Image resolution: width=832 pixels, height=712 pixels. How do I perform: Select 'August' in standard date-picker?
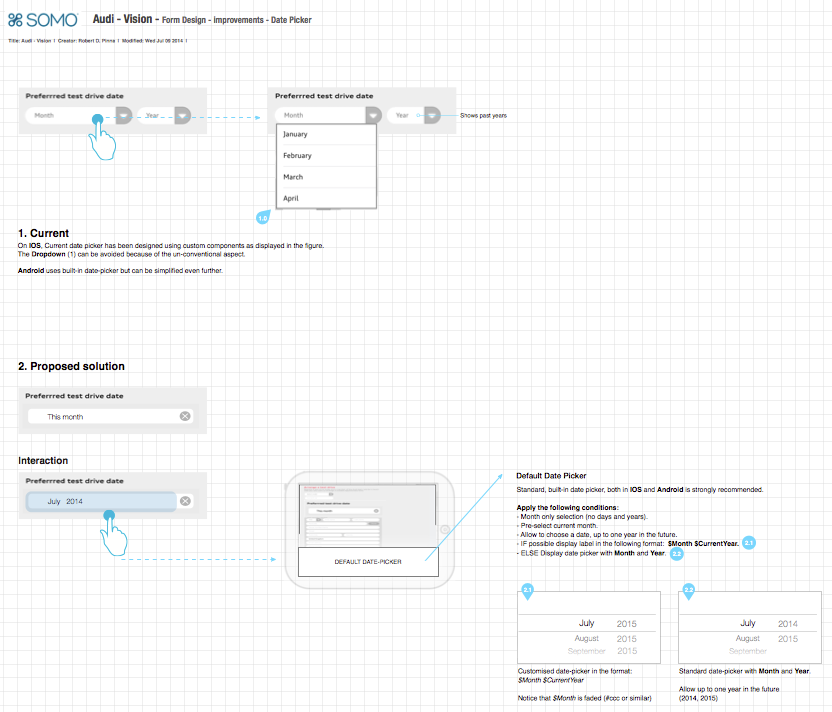[748, 638]
